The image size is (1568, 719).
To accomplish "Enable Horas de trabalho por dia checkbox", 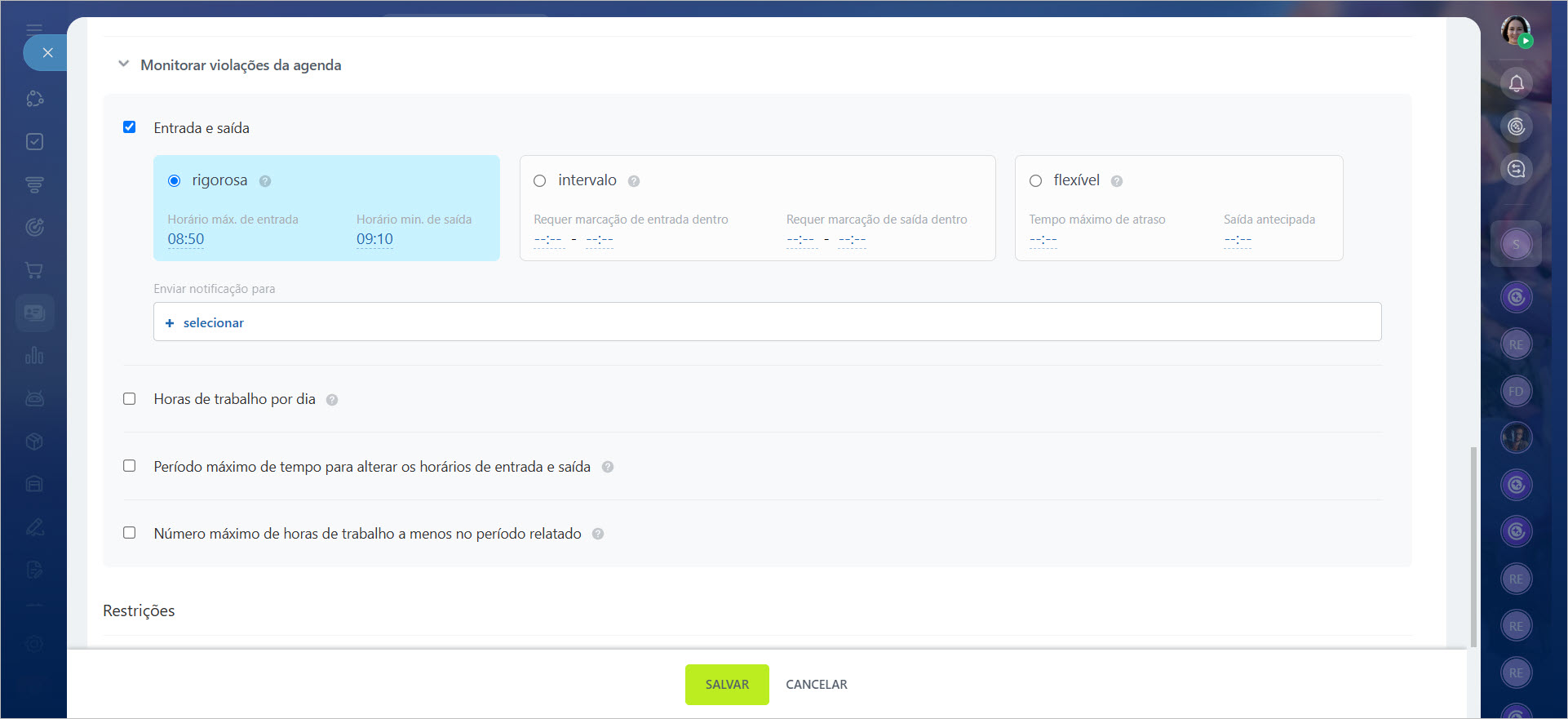I will tap(129, 399).
